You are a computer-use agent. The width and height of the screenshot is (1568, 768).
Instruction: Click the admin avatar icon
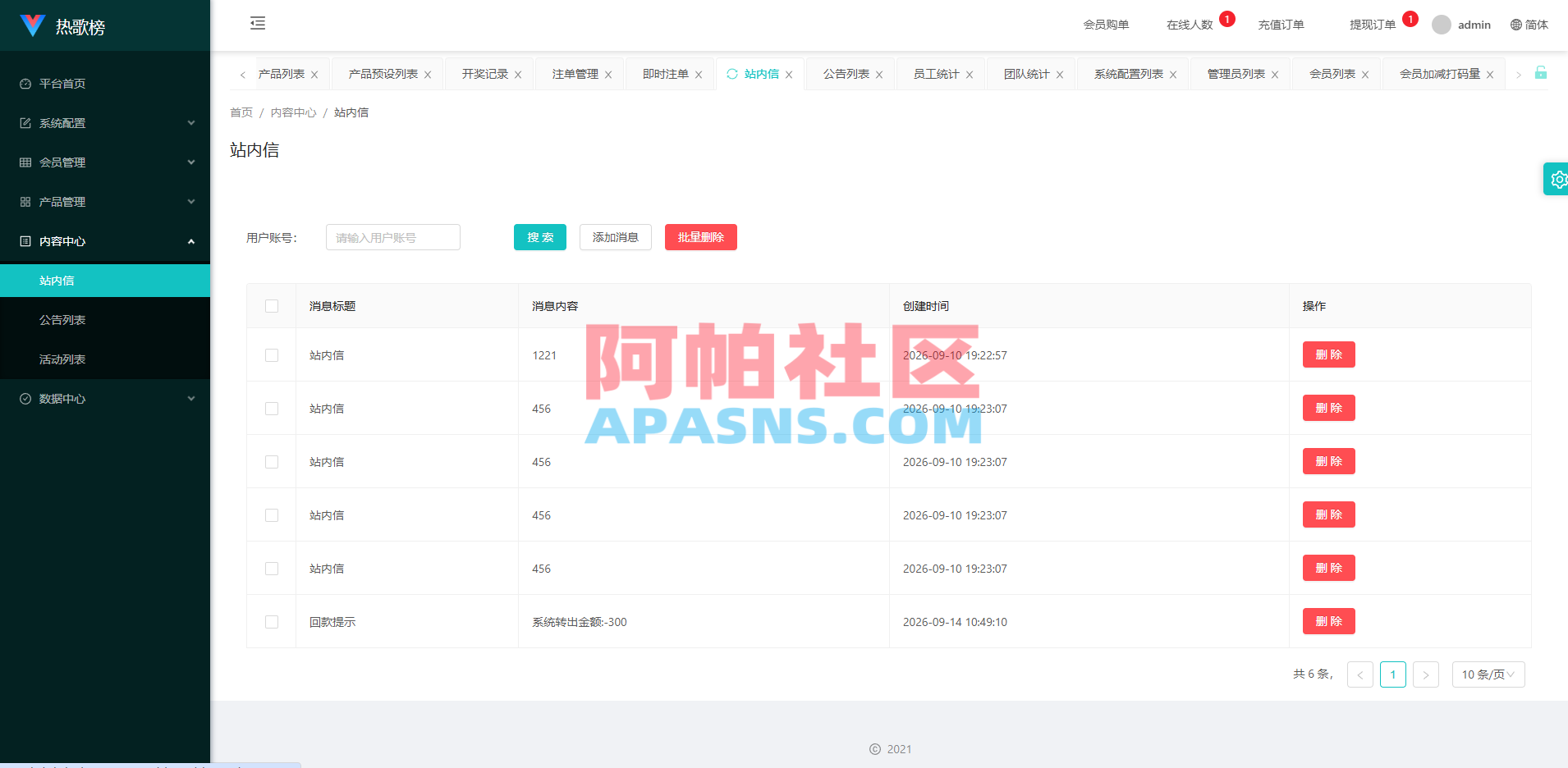pyautogui.click(x=1441, y=25)
